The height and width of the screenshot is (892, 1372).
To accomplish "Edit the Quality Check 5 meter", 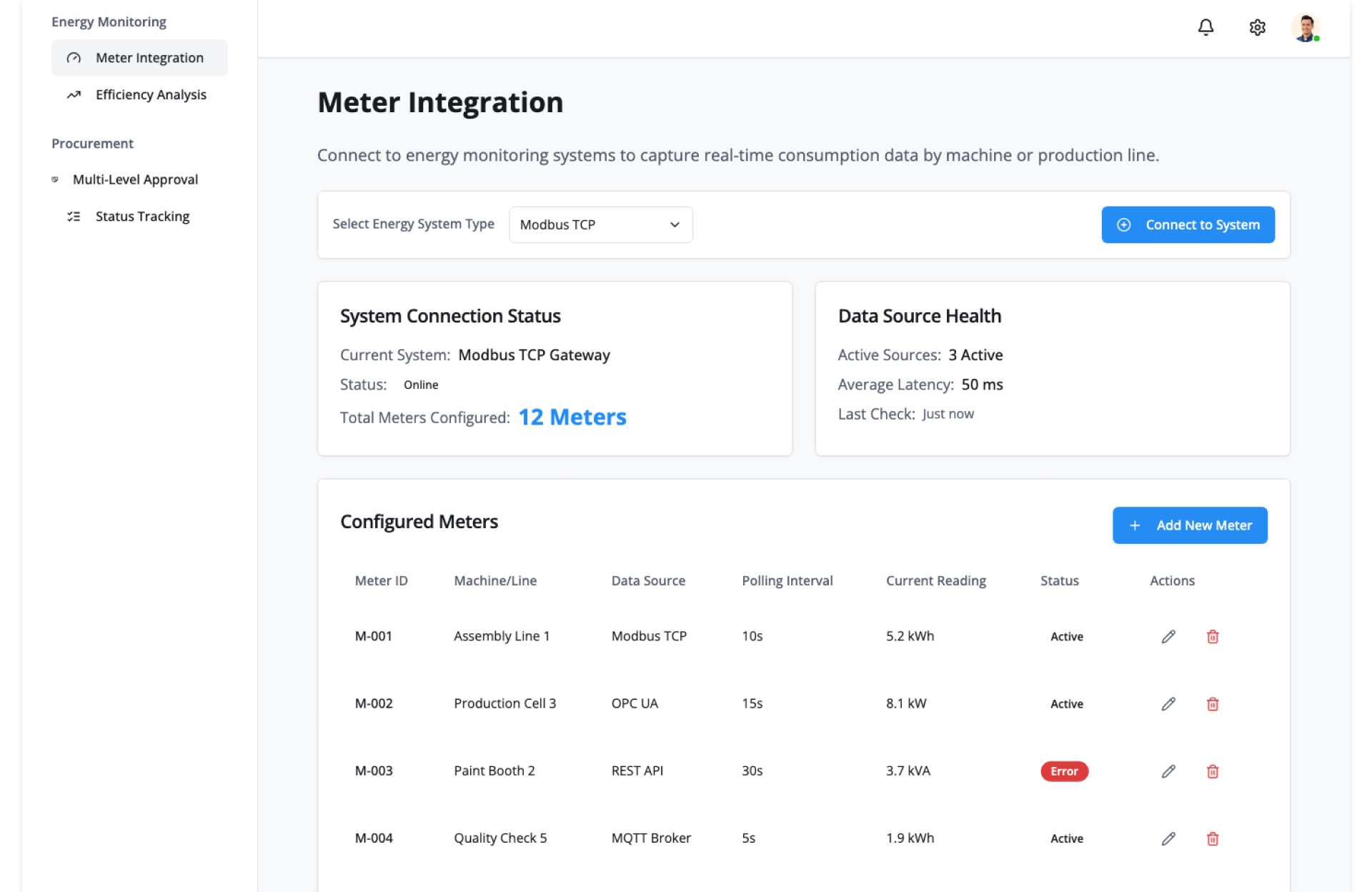I will pyautogui.click(x=1168, y=838).
